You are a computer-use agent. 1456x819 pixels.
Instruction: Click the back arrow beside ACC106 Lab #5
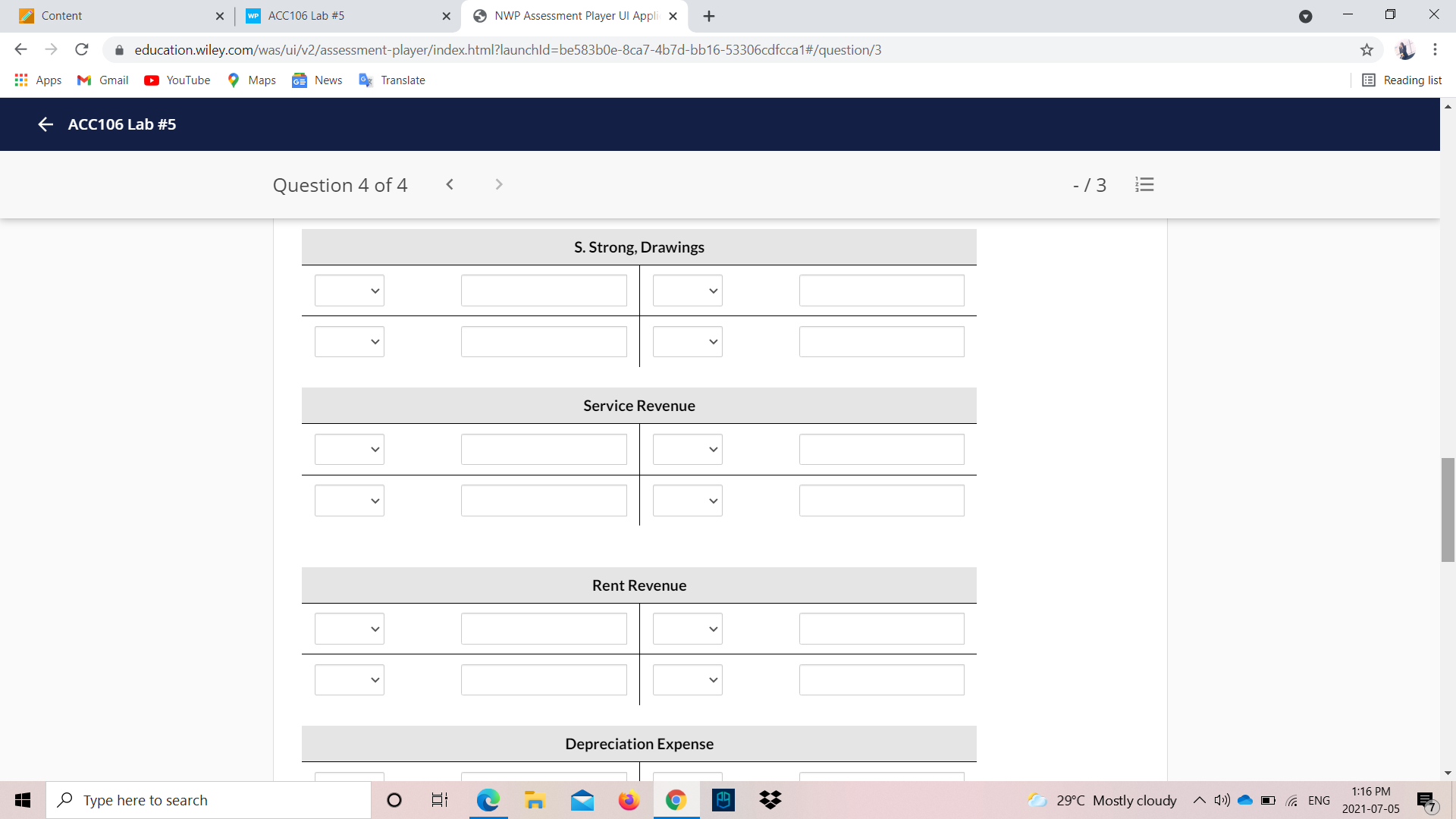(45, 124)
